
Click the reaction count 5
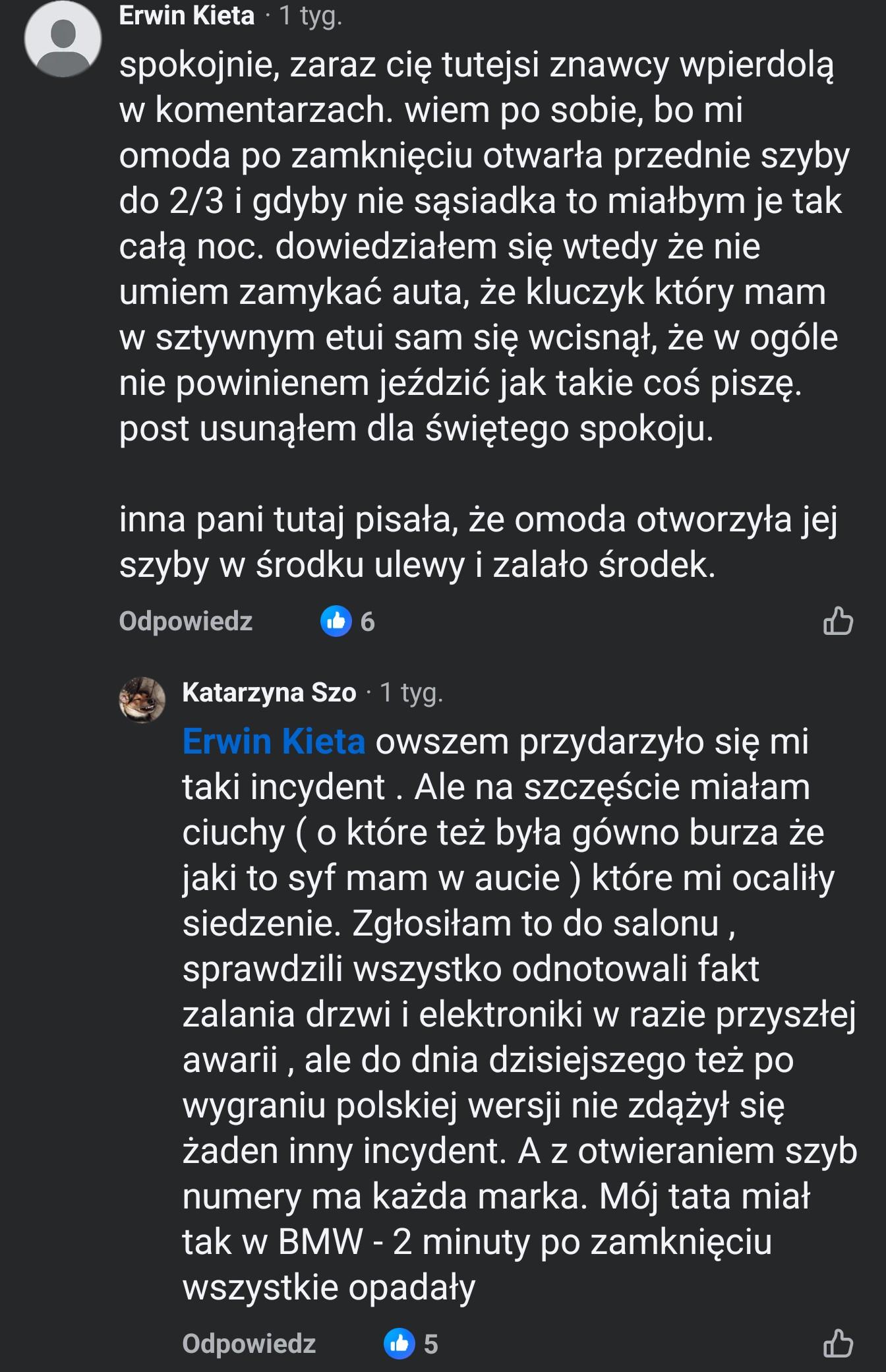click(430, 1344)
